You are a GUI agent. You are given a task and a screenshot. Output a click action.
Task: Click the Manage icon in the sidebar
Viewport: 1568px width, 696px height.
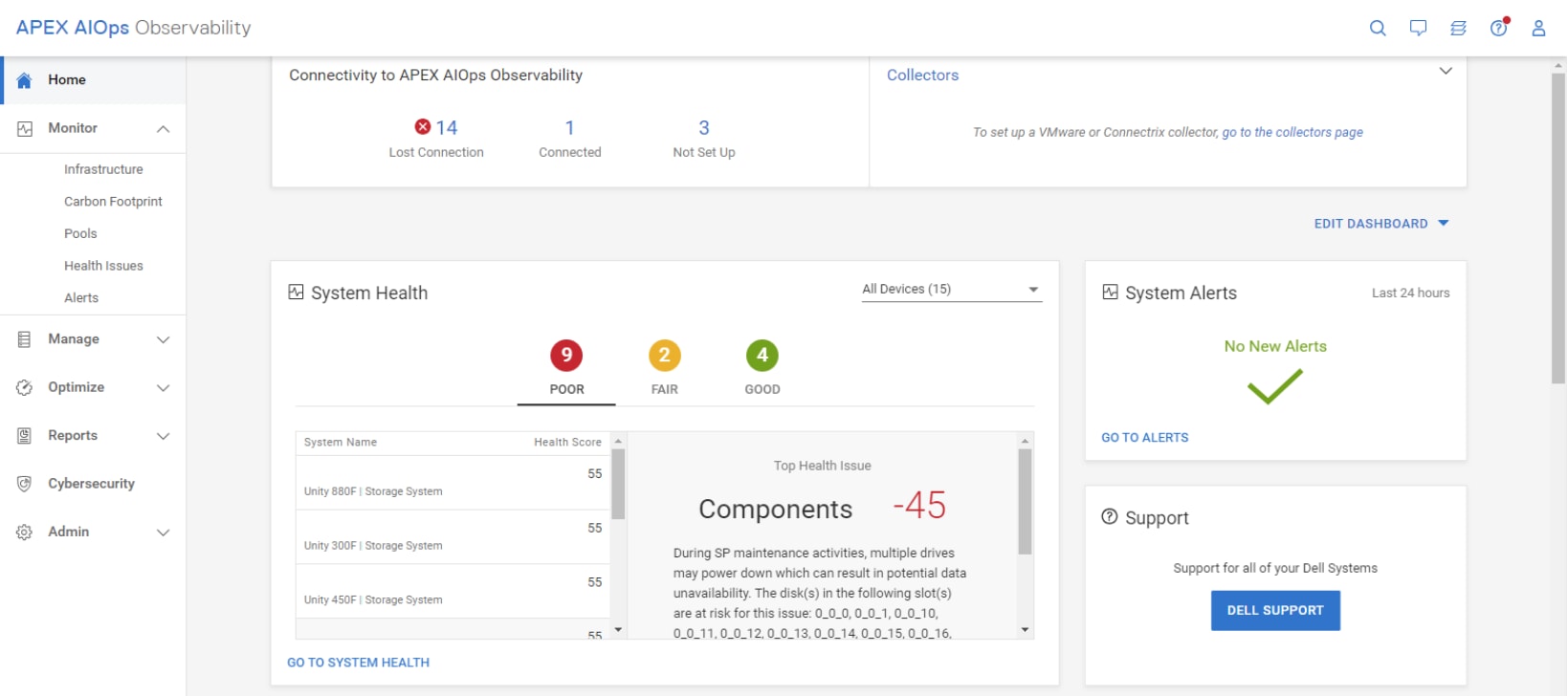[x=25, y=339]
